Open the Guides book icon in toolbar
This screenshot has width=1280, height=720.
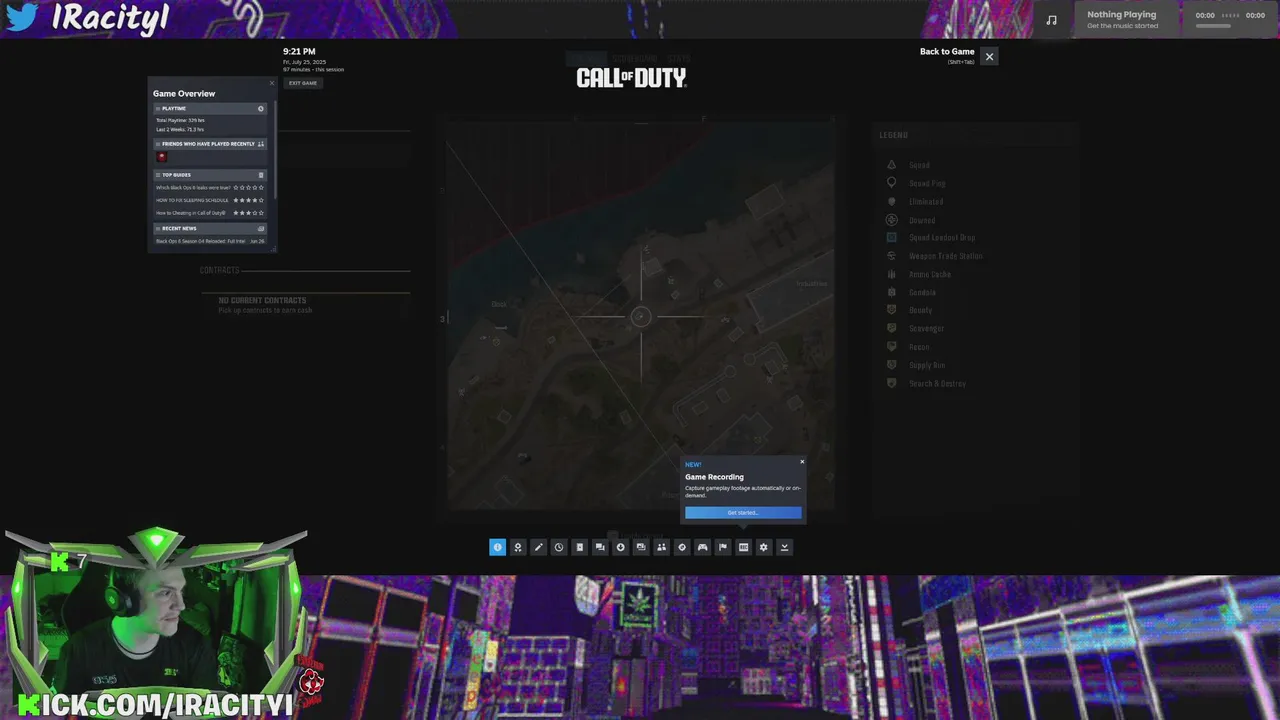coord(579,547)
